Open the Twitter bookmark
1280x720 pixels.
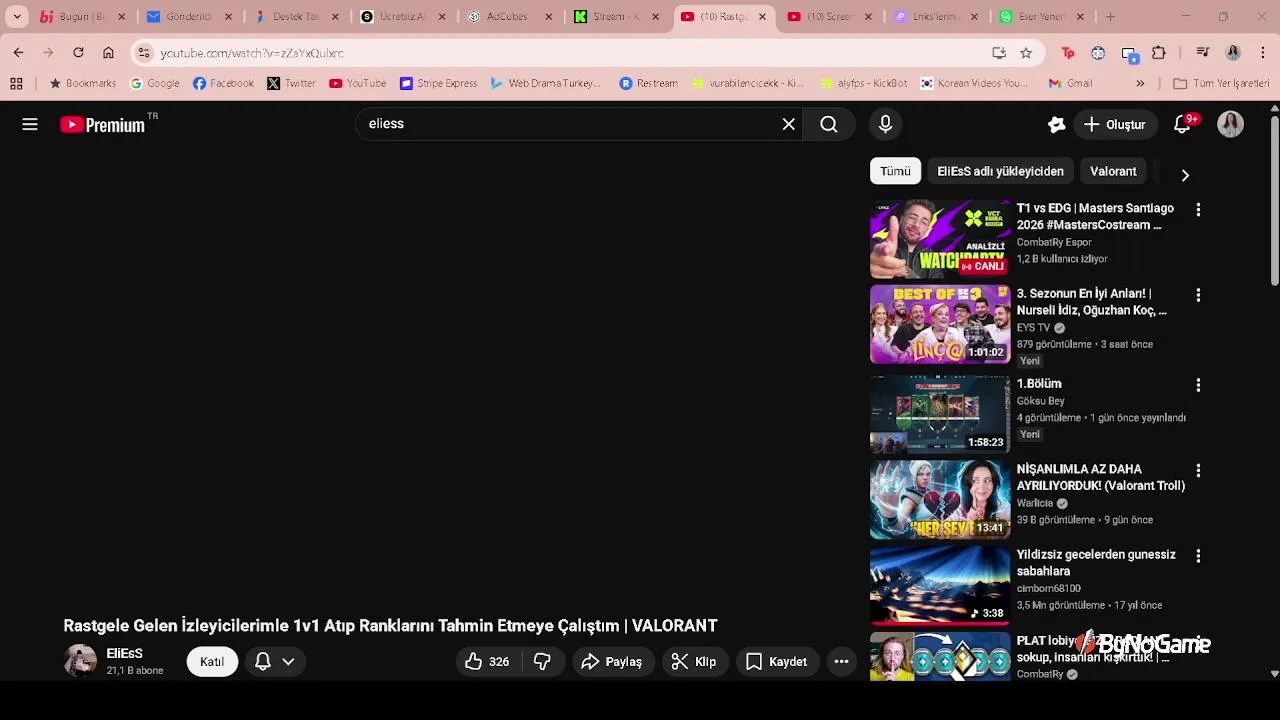pos(291,83)
